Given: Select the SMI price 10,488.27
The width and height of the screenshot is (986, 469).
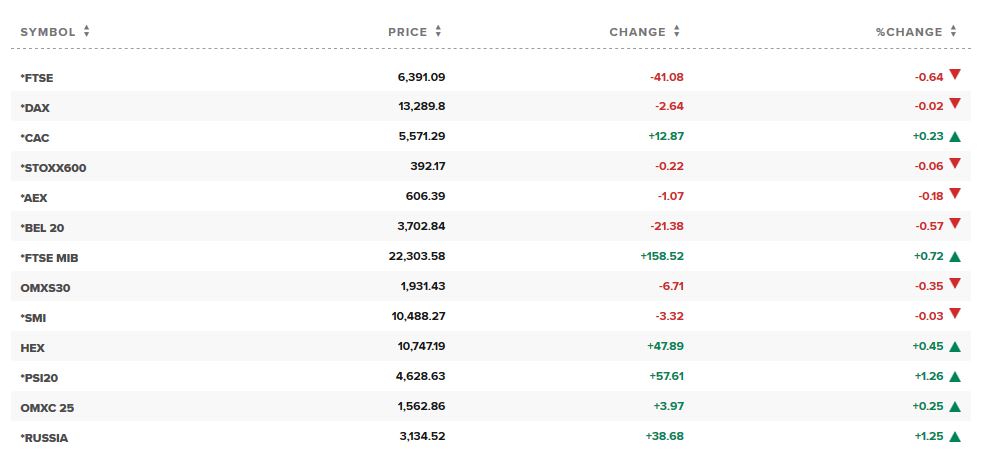Looking at the screenshot, I should click(x=418, y=316).
